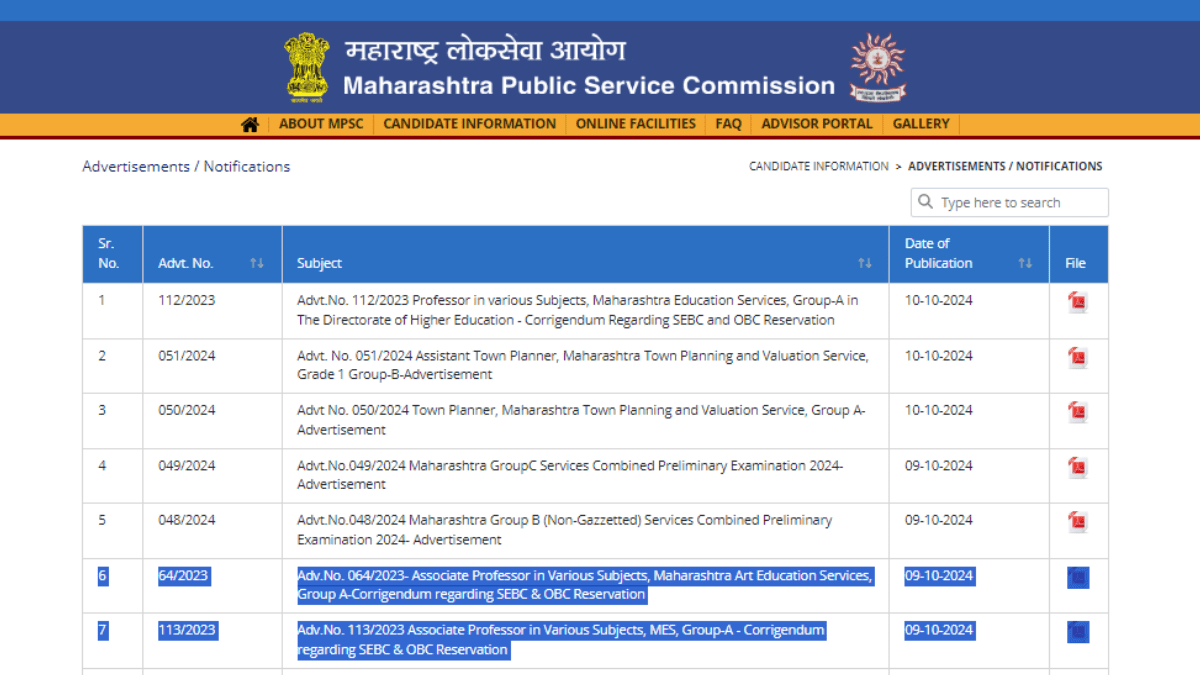The height and width of the screenshot is (675, 1200).
Task: Click publication date in 112/2023 row
Action: [x=939, y=300]
